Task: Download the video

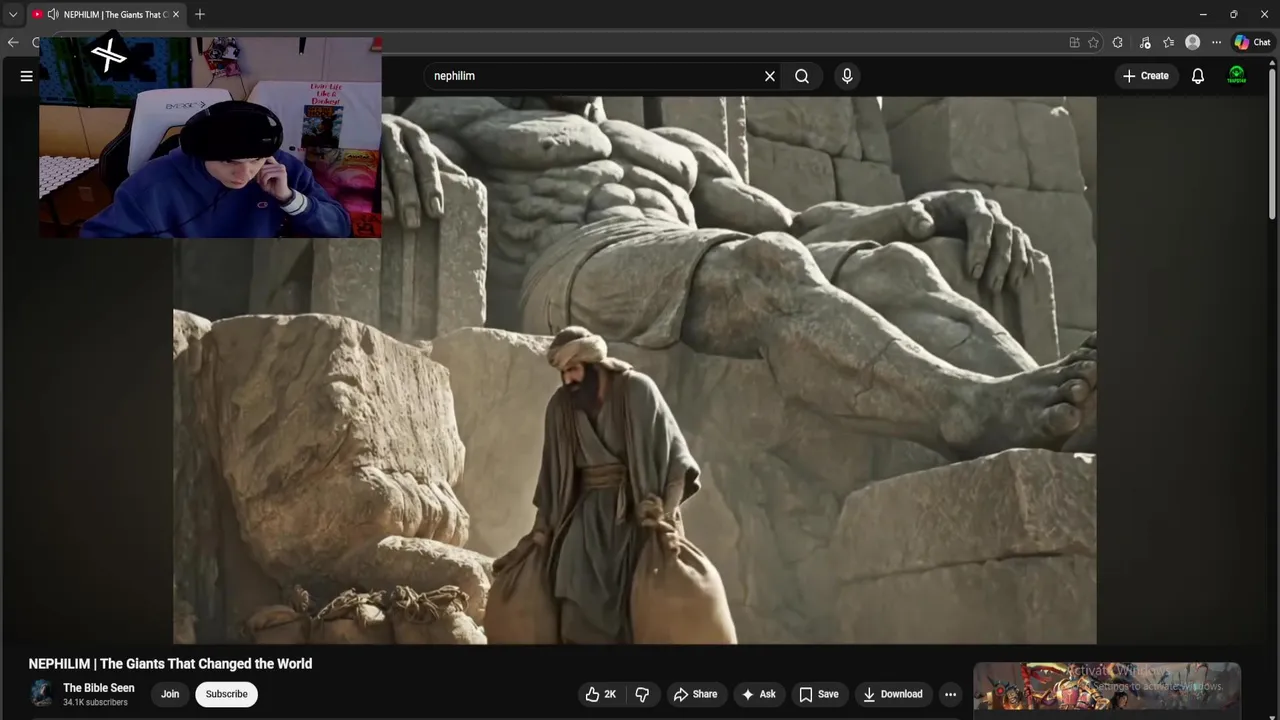Action: 893,694
